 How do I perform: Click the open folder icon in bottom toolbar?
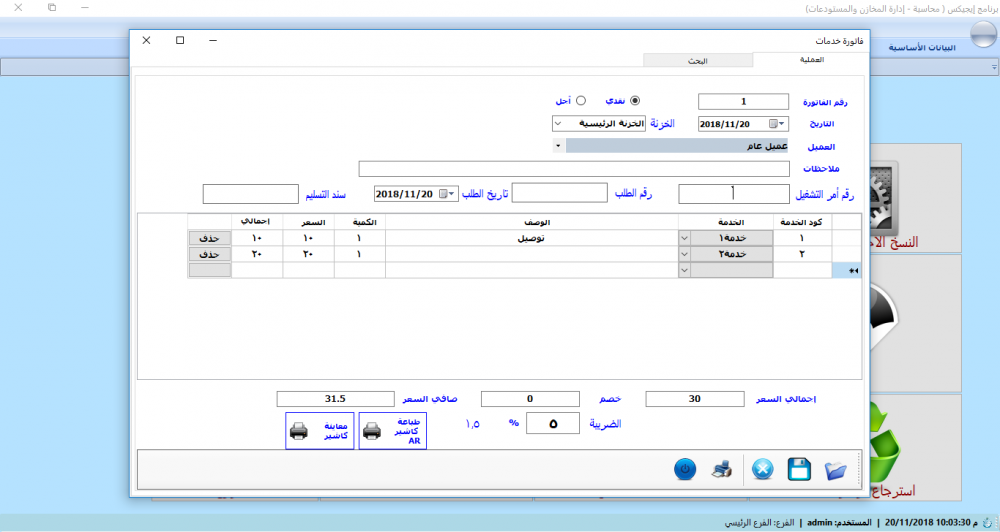tap(835, 470)
